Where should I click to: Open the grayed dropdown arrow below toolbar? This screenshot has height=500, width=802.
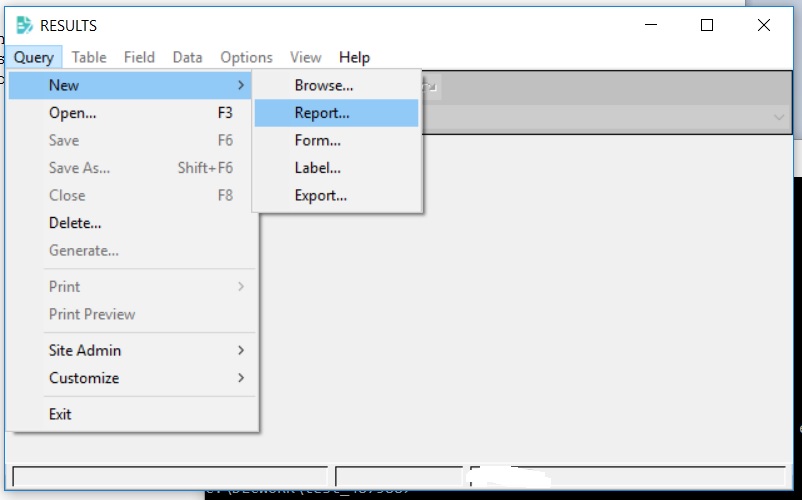tap(779, 118)
